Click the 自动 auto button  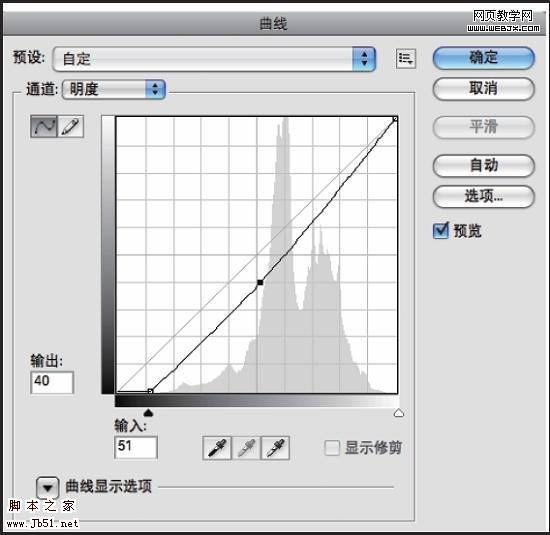[484, 165]
